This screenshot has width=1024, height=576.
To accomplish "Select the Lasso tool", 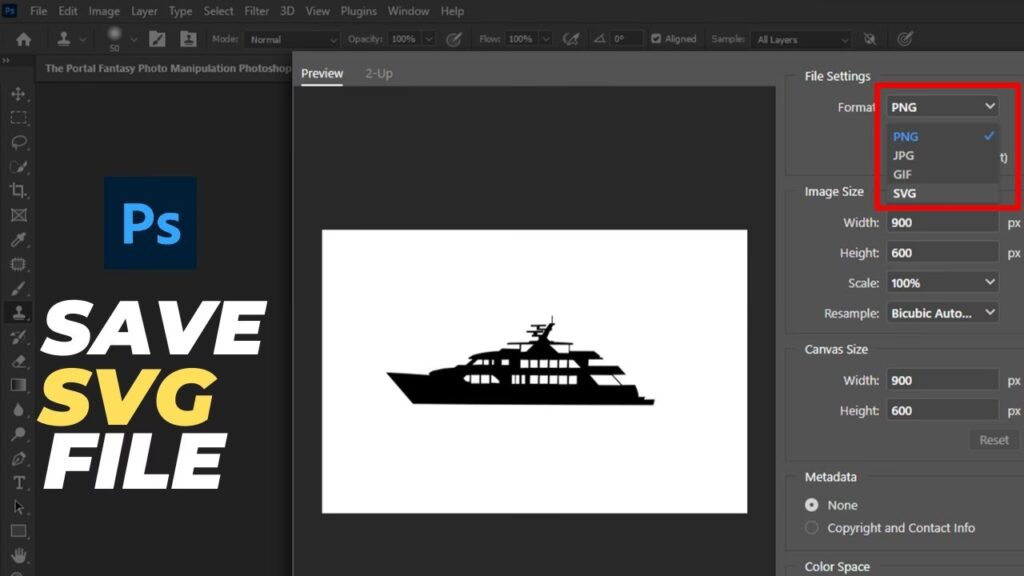I will 18,142.
